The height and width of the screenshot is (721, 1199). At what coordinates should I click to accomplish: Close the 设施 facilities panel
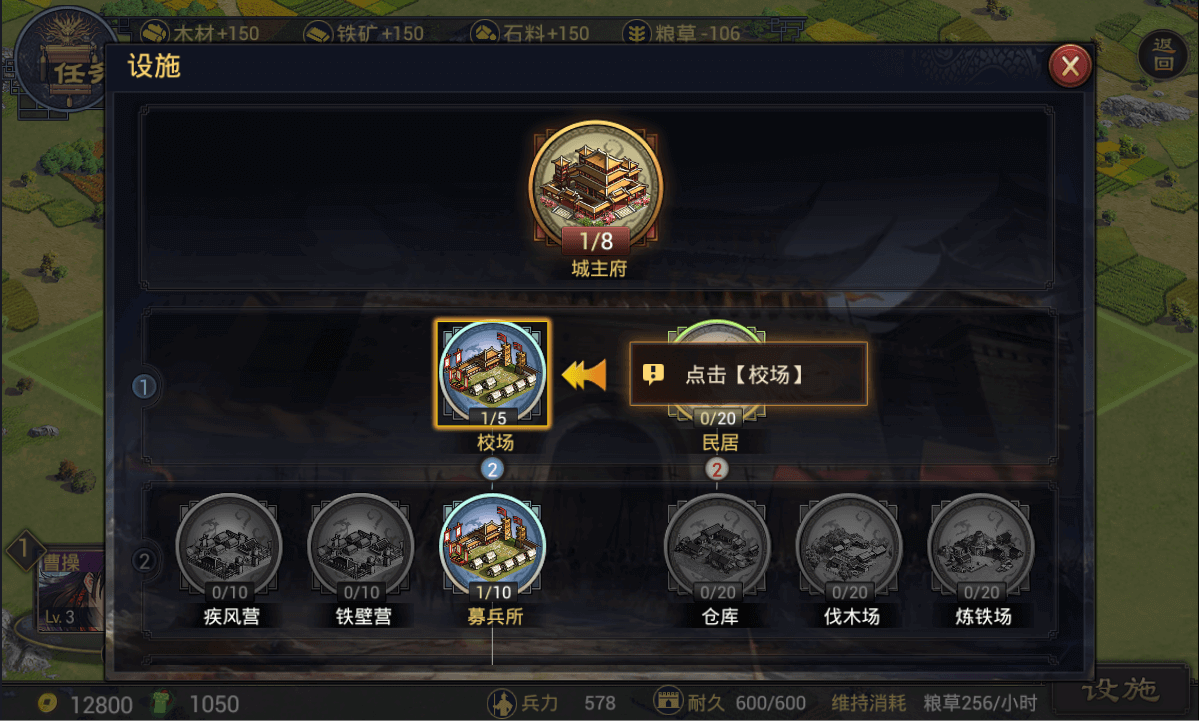(x=1070, y=66)
